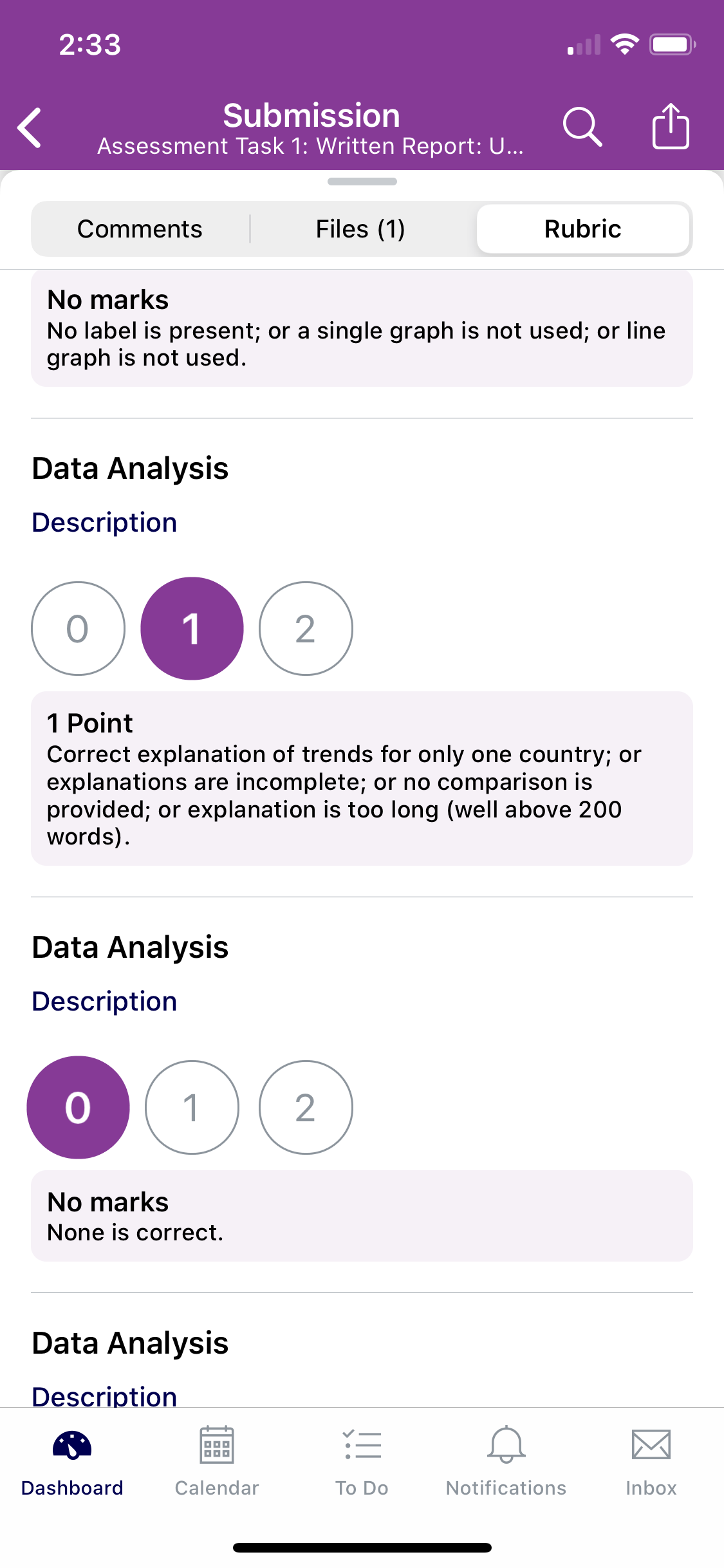The image size is (724, 1568).
Task: Select rating 2 in first Data Analysis
Action: click(x=306, y=628)
